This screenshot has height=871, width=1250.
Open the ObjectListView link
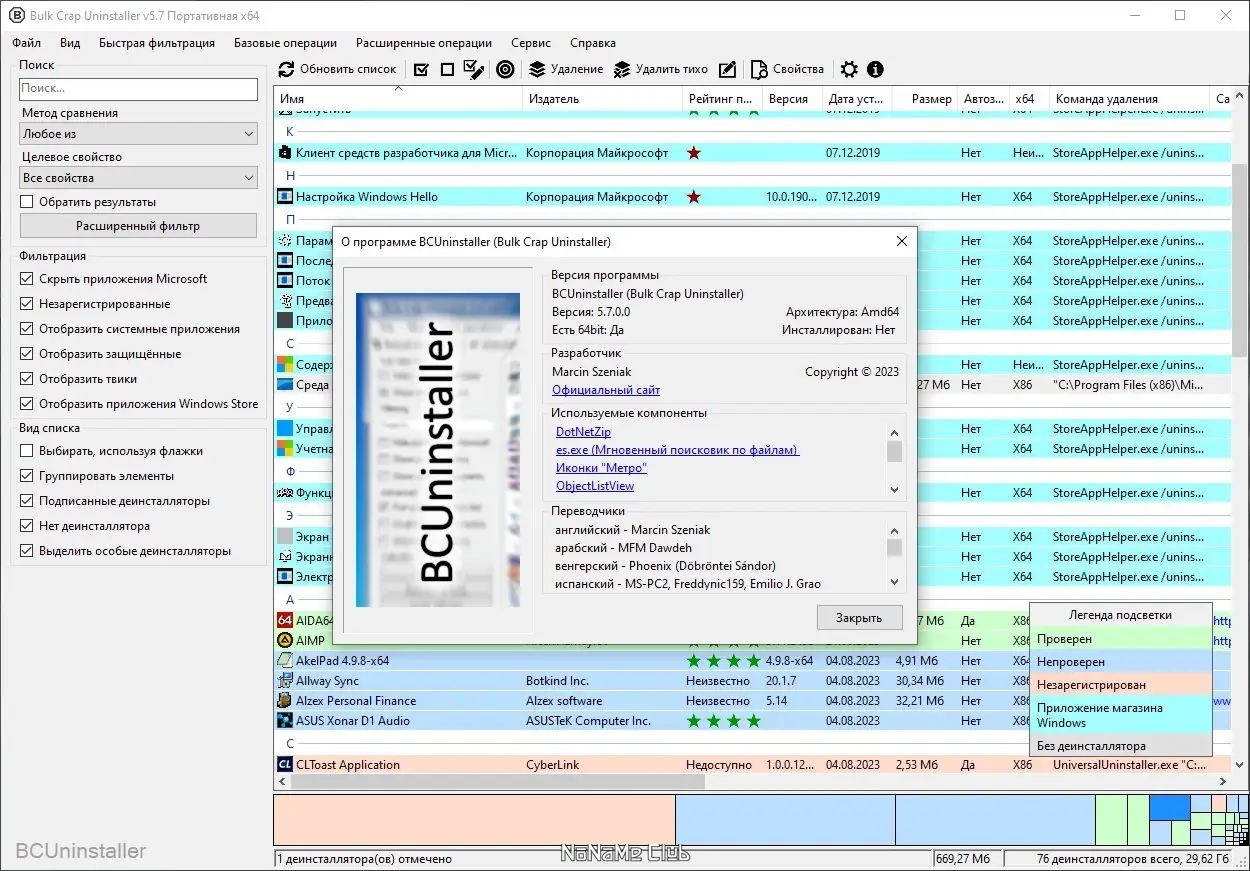click(x=595, y=486)
